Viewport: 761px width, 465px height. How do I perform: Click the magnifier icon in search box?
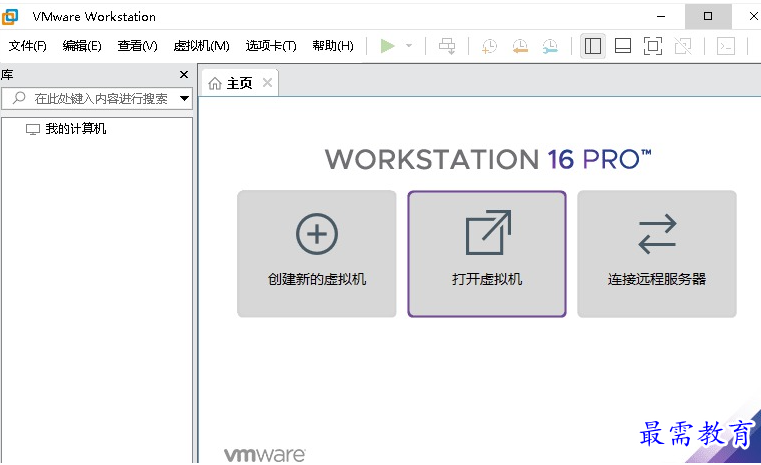[19, 98]
